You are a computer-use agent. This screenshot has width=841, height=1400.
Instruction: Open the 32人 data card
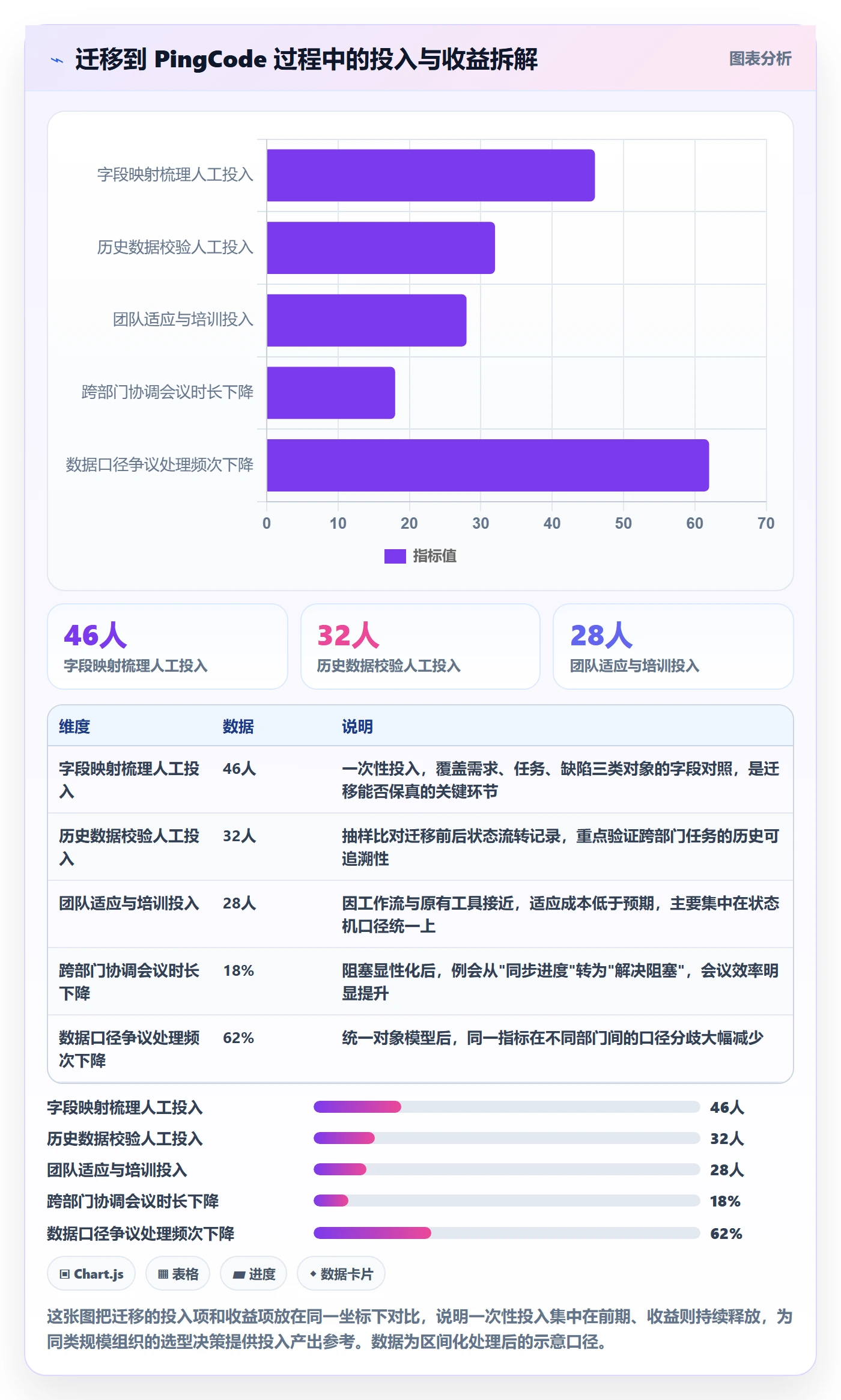421,647
